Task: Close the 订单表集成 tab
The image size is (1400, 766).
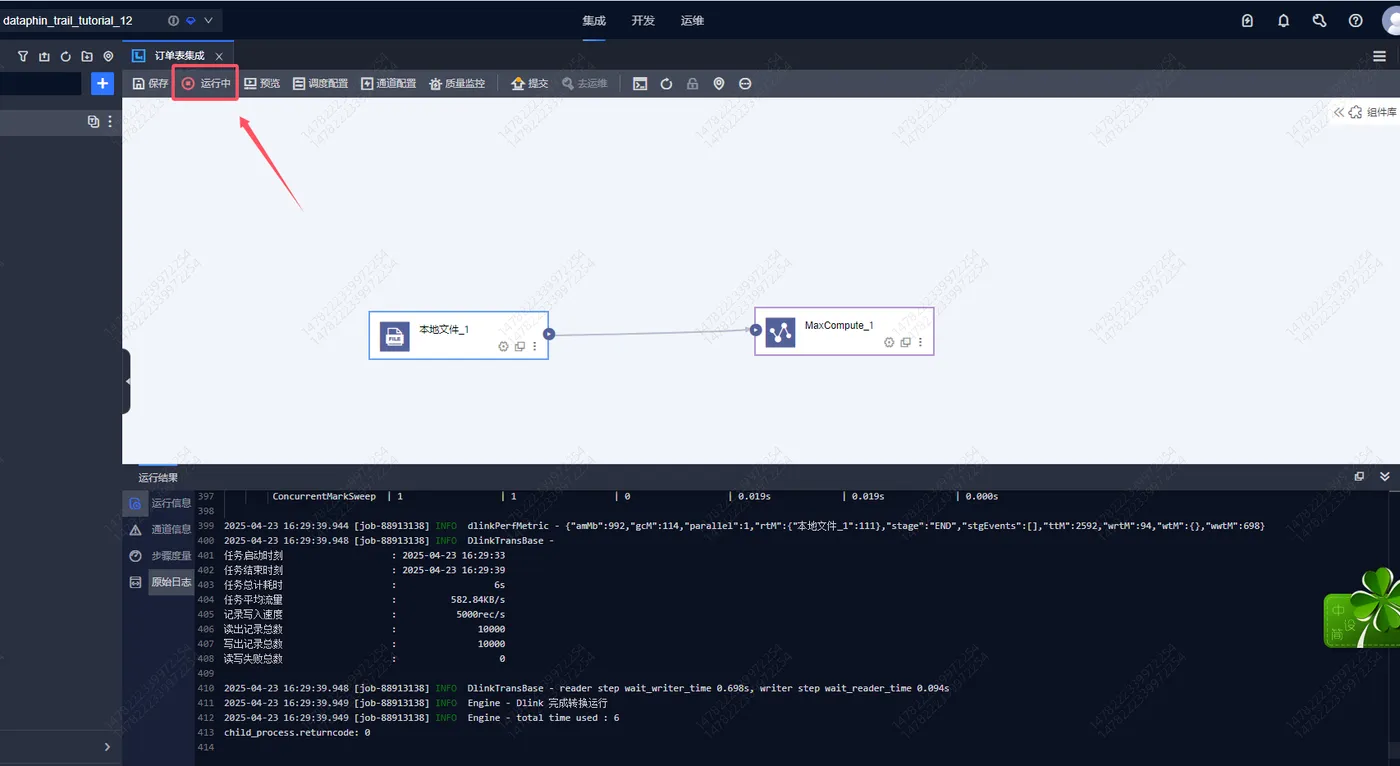Action: pos(219,56)
